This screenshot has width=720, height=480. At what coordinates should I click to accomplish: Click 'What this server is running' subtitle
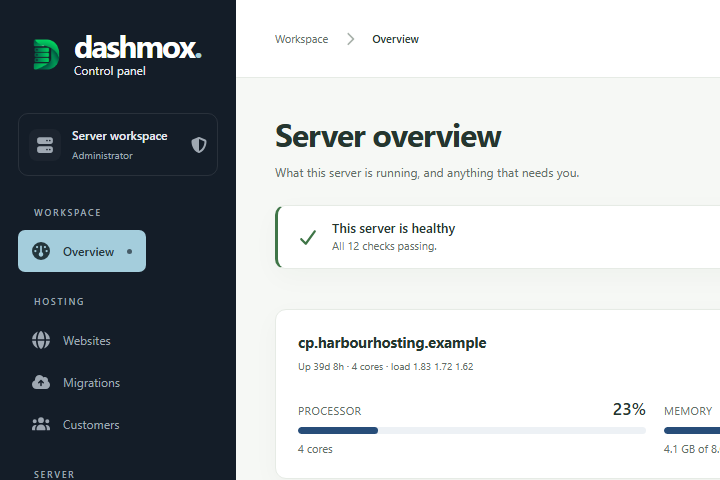click(x=427, y=173)
